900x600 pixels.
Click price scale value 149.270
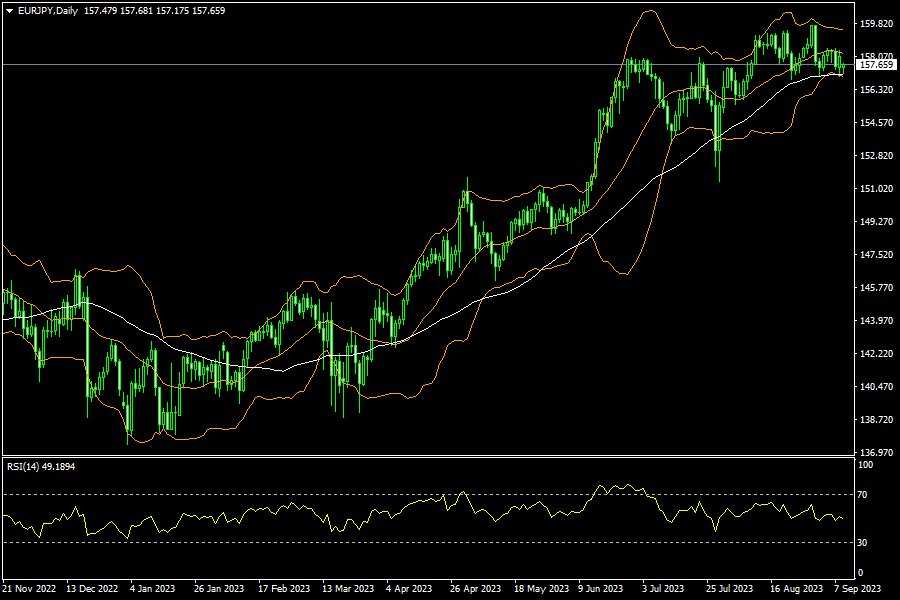[876, 221]
